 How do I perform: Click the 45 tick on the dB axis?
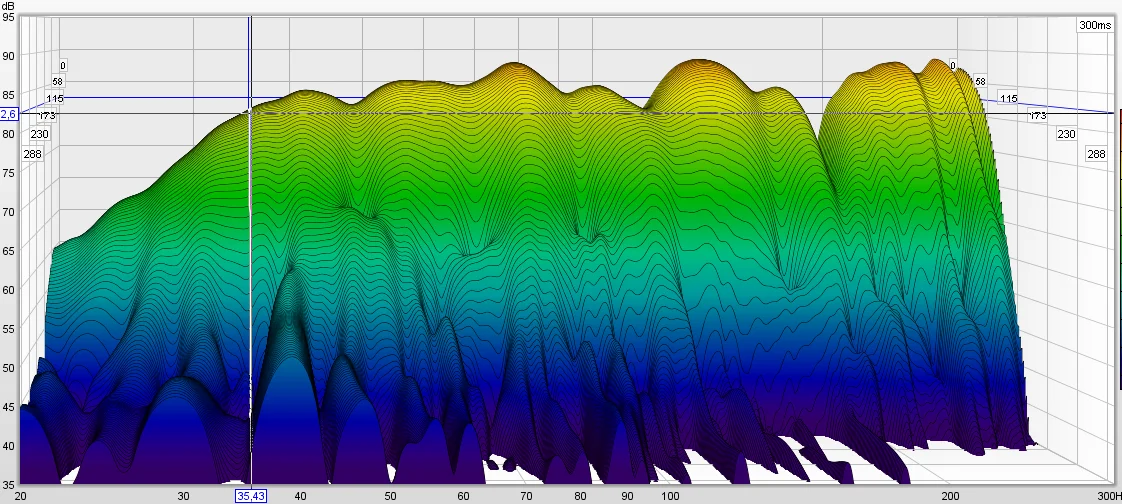pos(9,407)
